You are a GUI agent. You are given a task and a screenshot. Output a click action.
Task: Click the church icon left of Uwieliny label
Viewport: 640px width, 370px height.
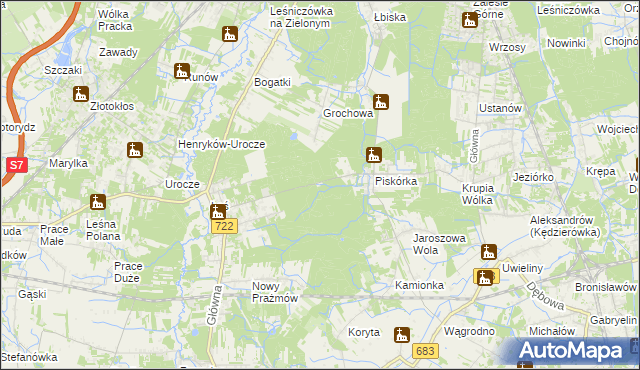tap(489, 252)
